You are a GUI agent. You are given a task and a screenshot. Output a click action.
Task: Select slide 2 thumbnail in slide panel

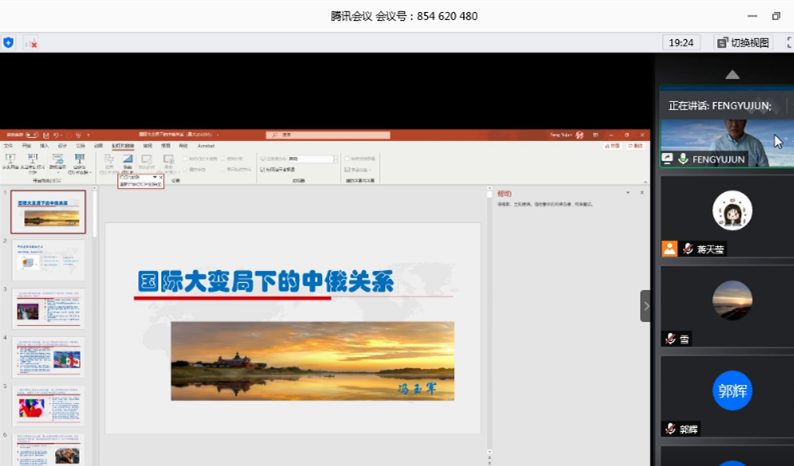click(x=48, y=260)
